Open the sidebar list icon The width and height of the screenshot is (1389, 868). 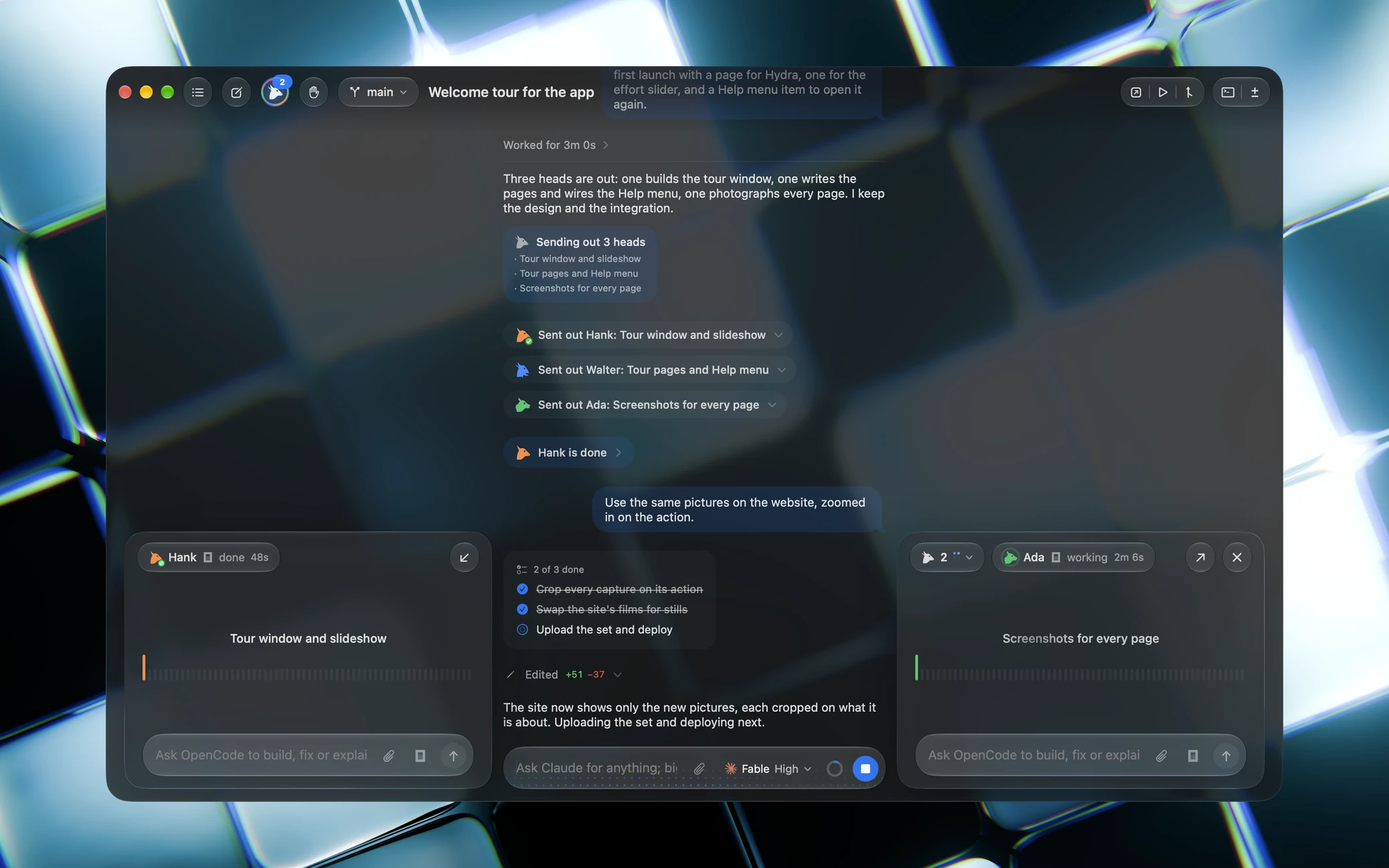click(198, 92)
